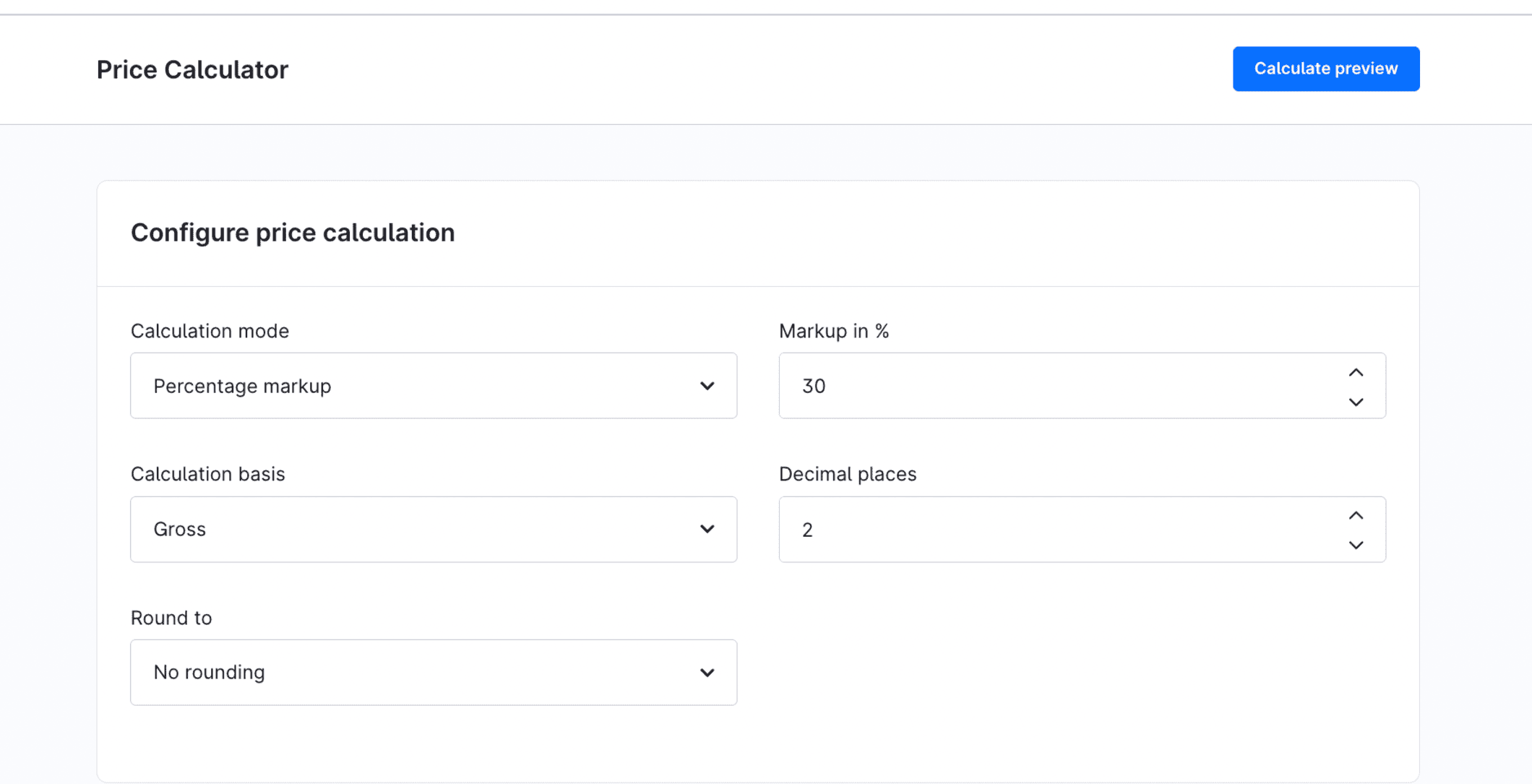
Task: Open the Calculation mode dropdown
Action: coord(434,386)
